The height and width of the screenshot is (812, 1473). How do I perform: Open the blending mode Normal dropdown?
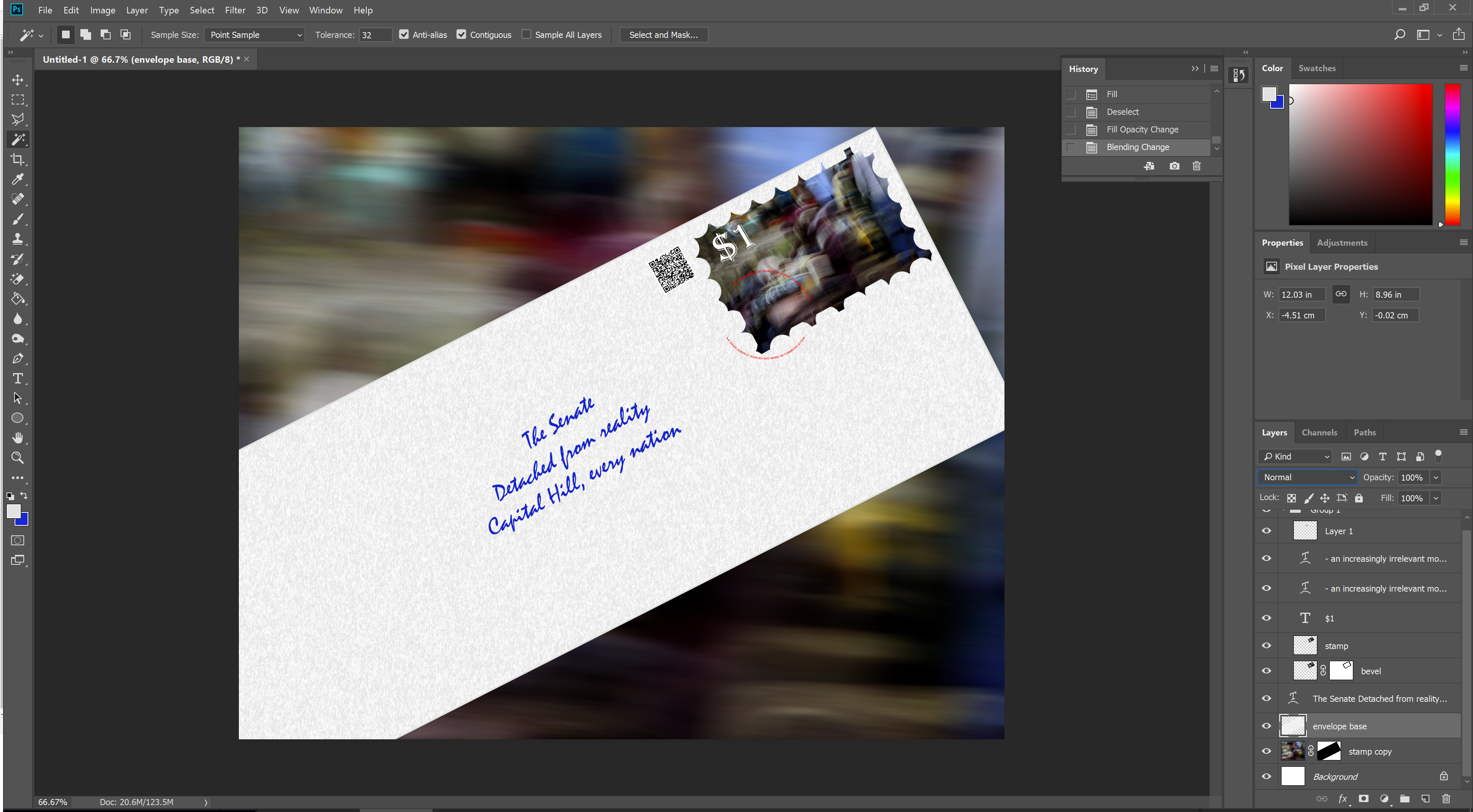(x=1306, y=477)
